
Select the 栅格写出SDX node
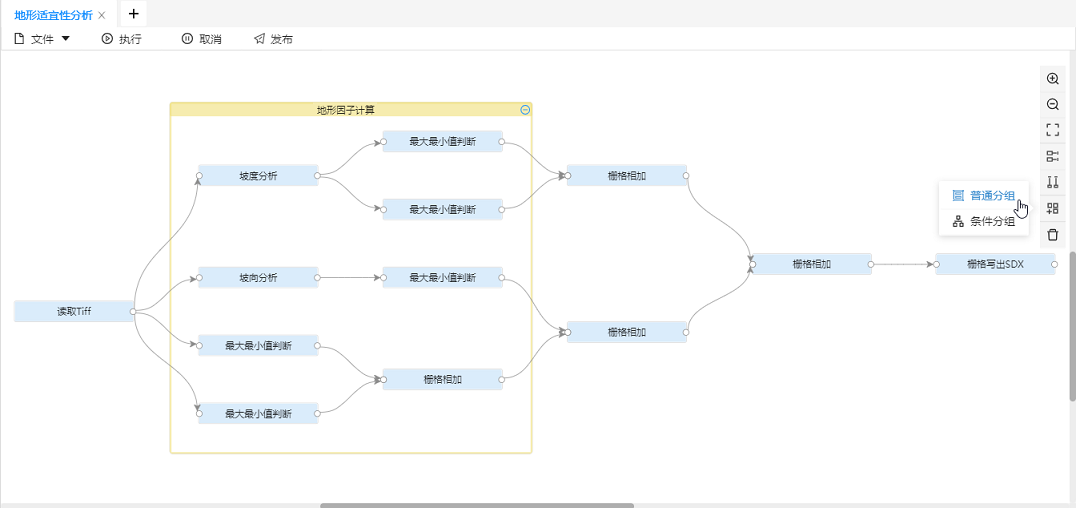[x=994, y=264]
